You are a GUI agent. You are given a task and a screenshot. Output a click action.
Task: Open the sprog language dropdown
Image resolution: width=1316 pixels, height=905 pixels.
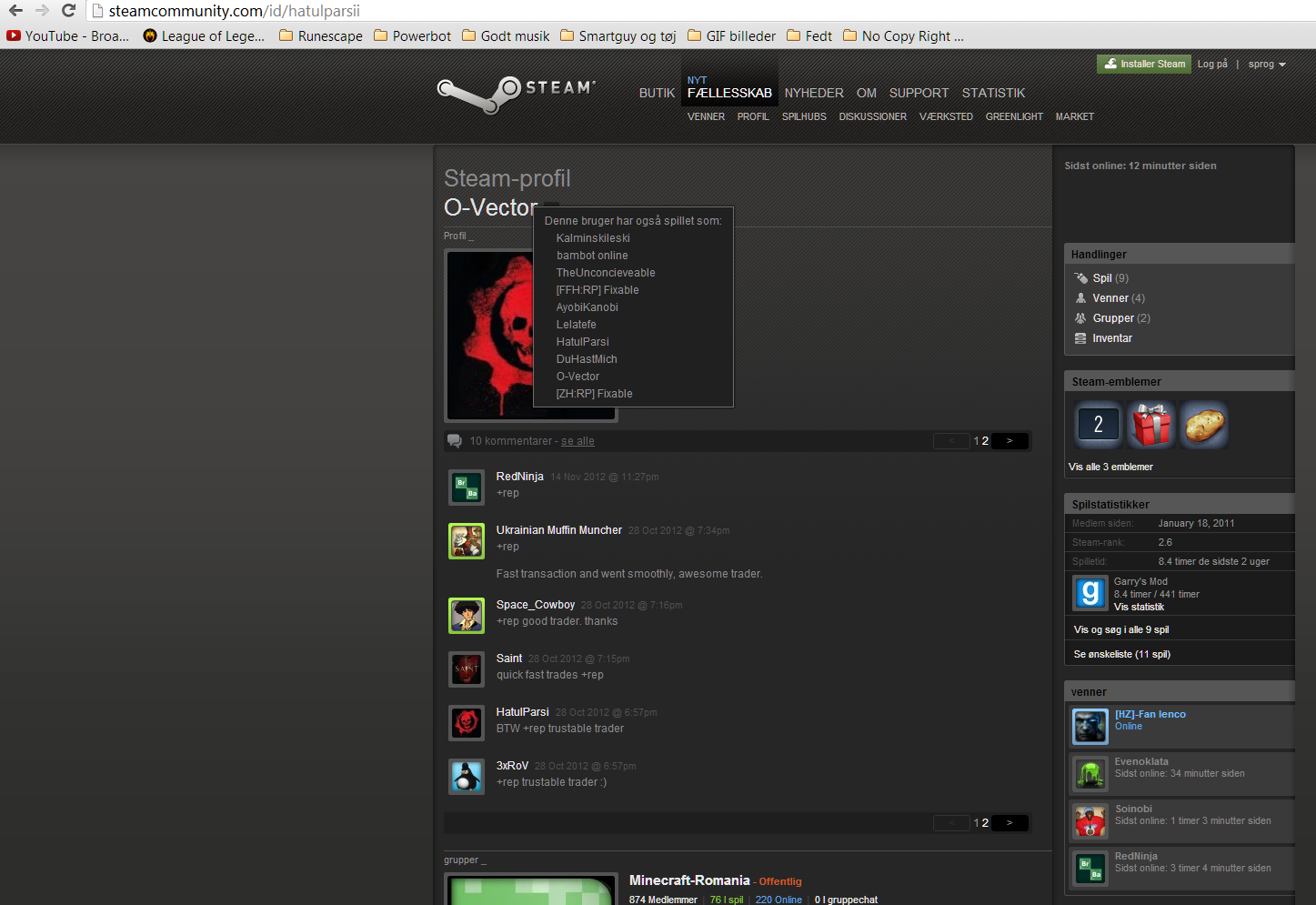tap(1267, 65)
